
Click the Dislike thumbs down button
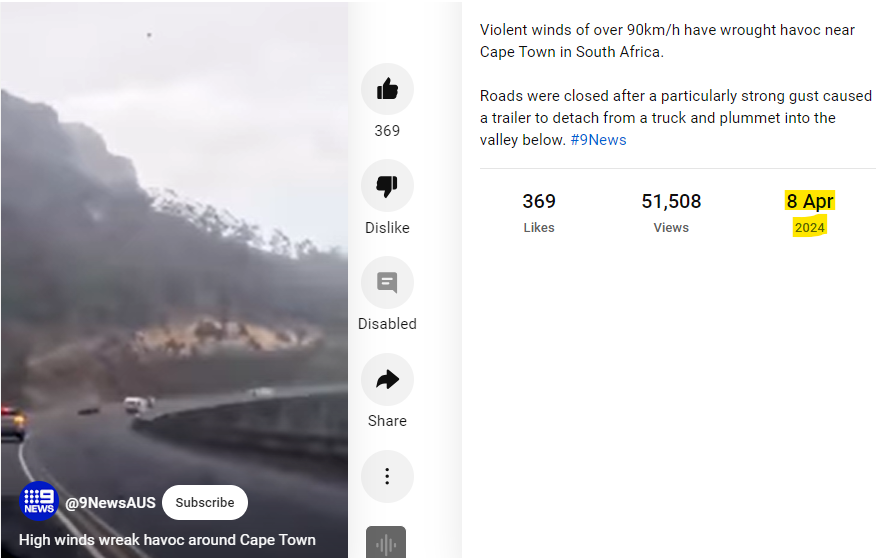click(x=387, y=185)
